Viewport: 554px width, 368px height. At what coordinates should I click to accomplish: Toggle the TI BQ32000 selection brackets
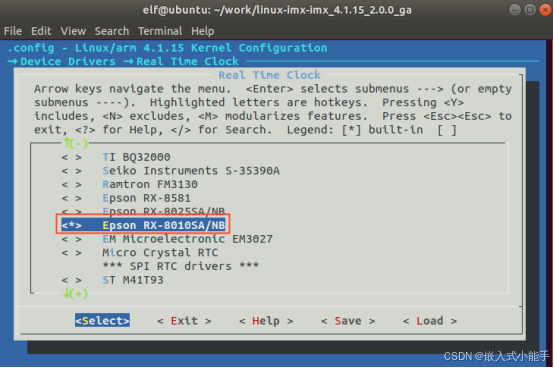[71, 157]
